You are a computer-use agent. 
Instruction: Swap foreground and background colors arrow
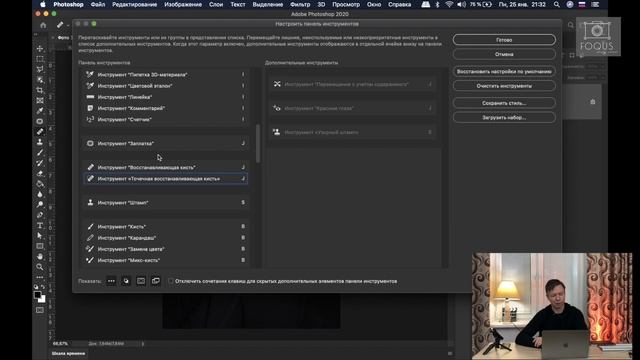43,287
